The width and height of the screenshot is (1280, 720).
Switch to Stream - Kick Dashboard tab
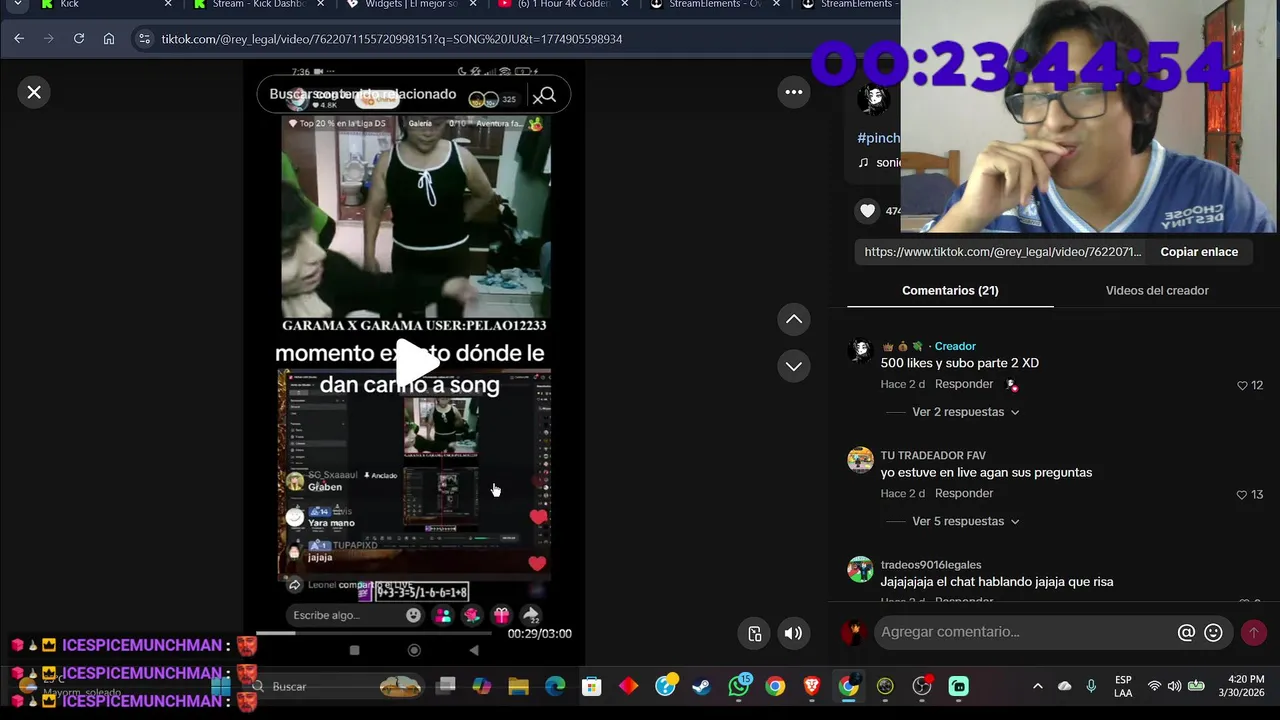(256, 4)
